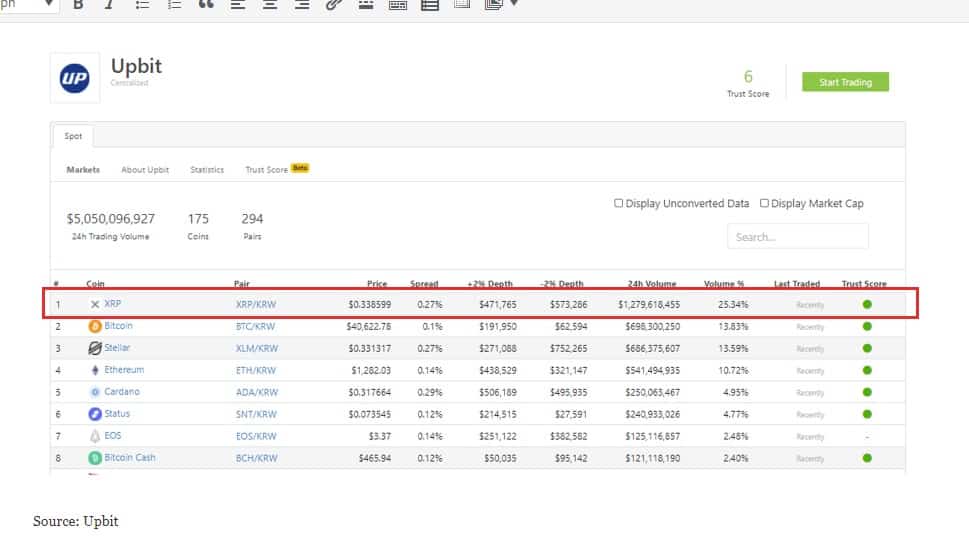Open the BTC/KRW pair link

tap(255, 326)
